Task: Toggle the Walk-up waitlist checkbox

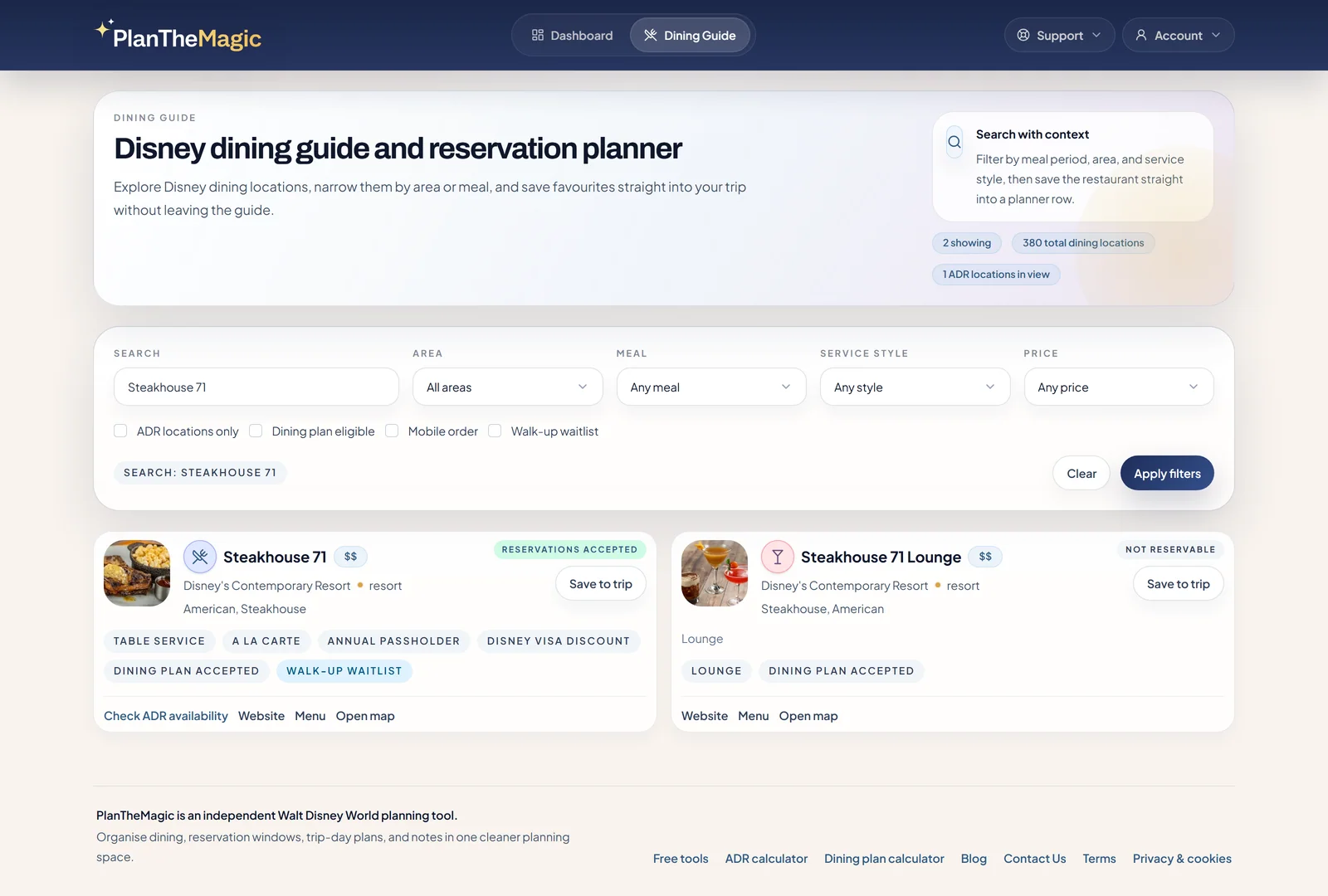Action: 495,431
